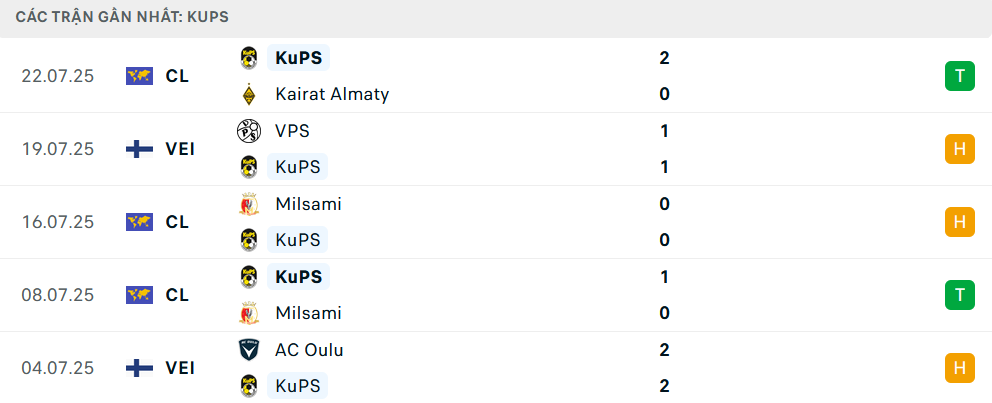
Task: Open the Kairat Almaty team link
Action: click(x=332, y=94)
